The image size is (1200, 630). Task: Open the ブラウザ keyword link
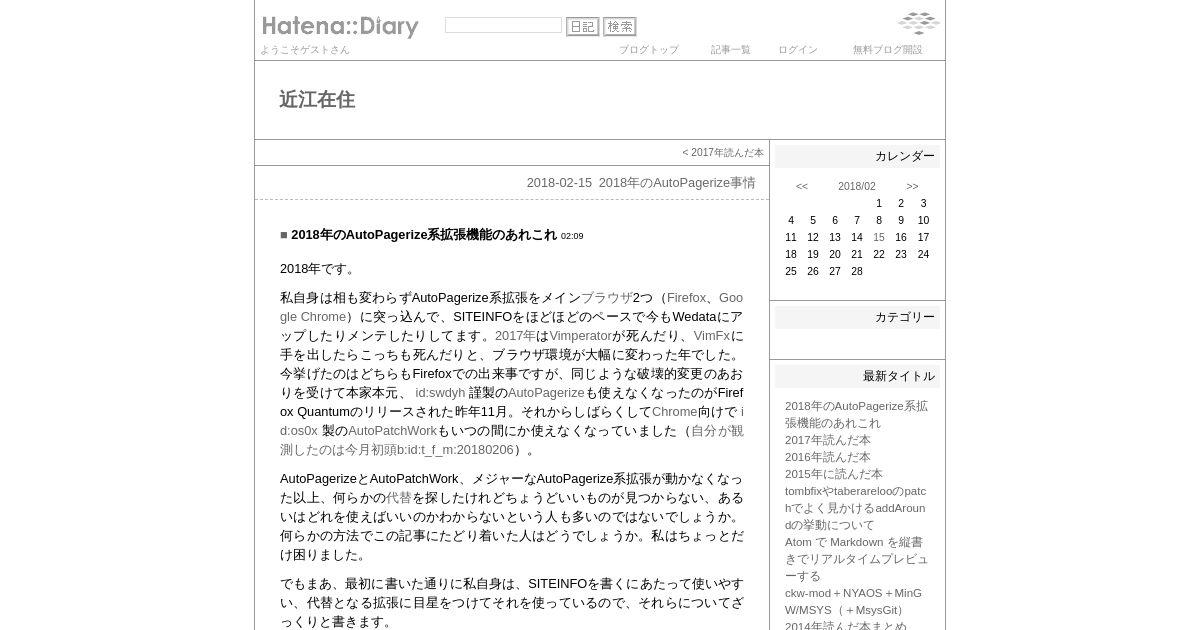click(606, 298)
